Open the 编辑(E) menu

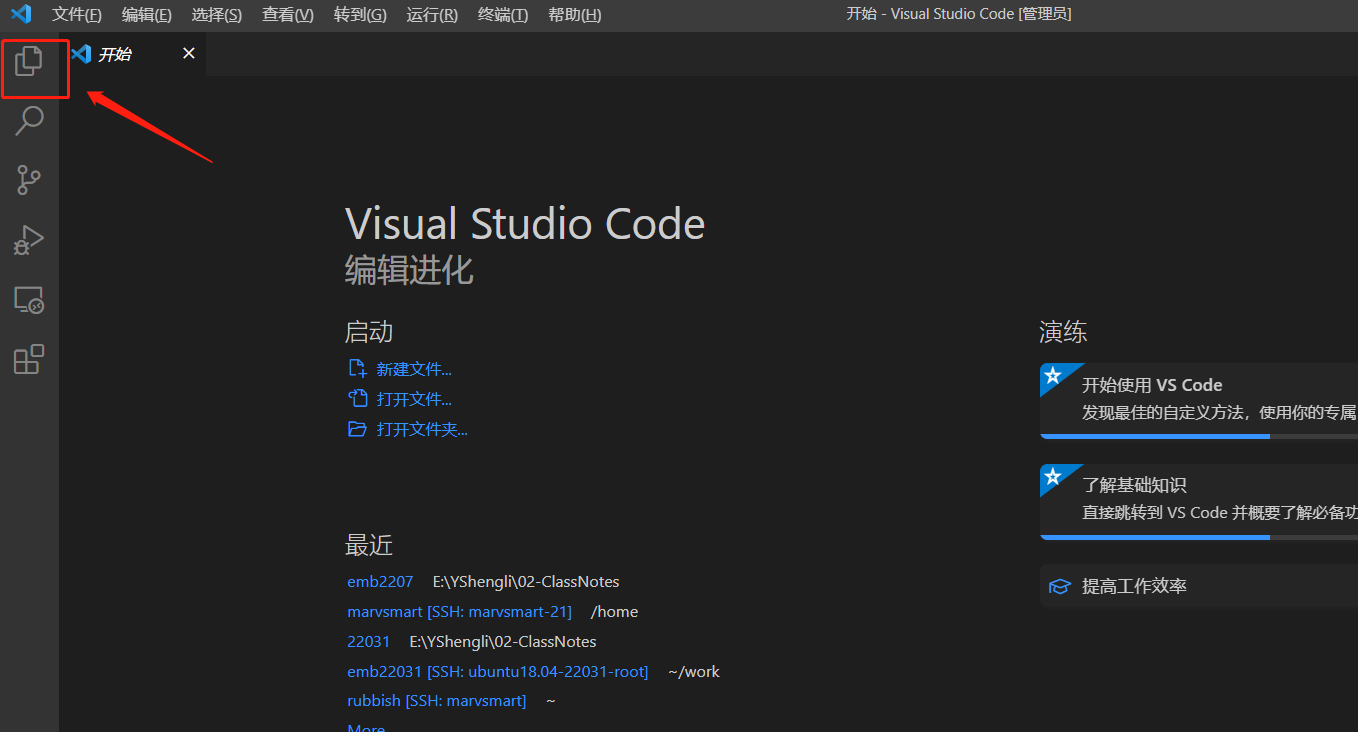coord(147,14)
